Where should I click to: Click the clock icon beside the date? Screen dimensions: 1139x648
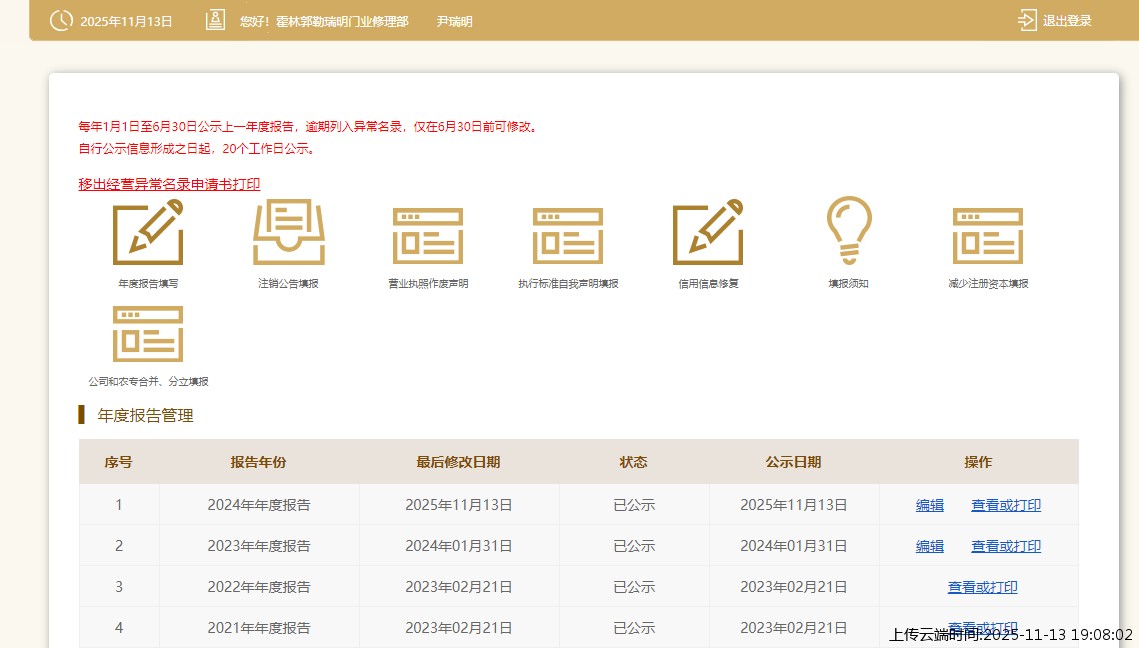[x=61, y=20]
